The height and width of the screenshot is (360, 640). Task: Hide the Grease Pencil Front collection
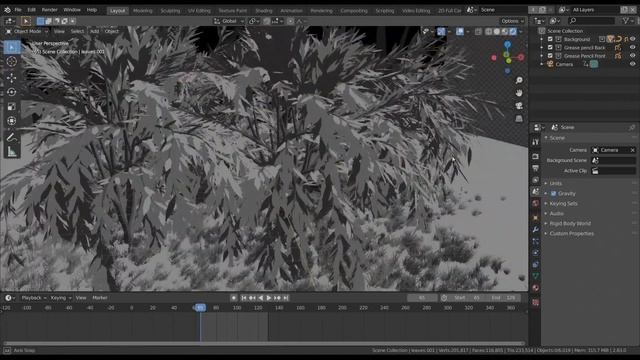coord(632,56)
